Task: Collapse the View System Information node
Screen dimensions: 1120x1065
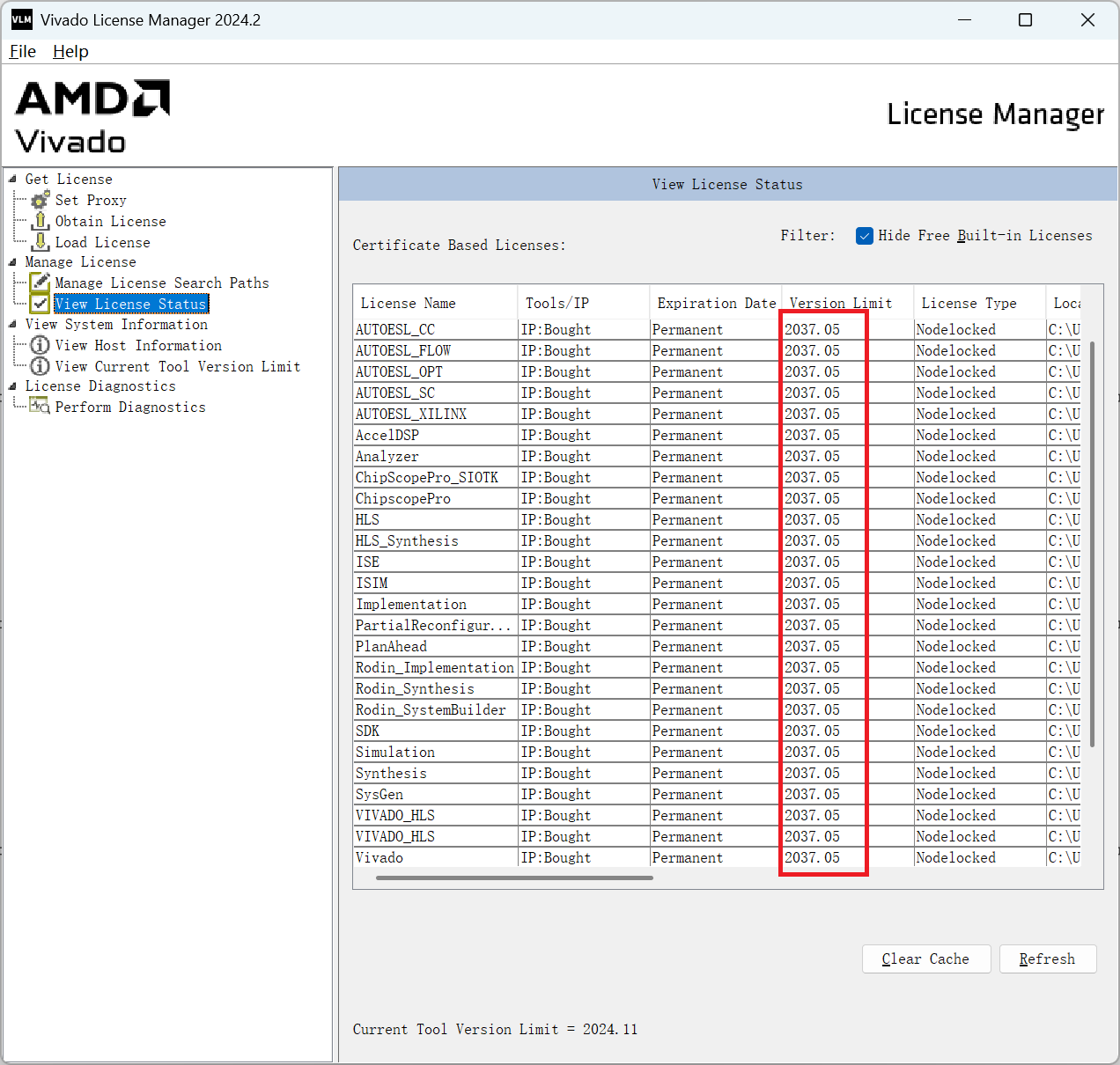Action: tap(12, 325)
